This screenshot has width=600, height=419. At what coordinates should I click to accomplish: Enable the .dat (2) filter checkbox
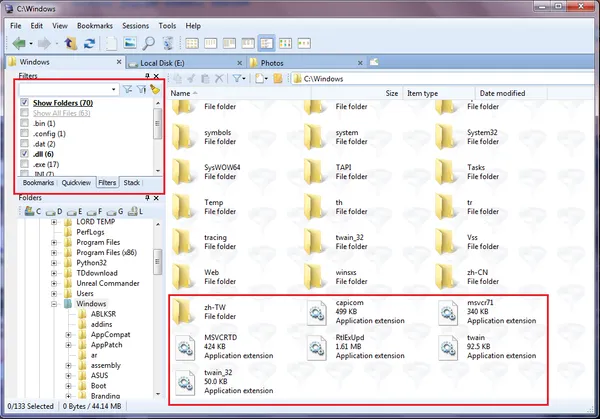click(24, 143)
